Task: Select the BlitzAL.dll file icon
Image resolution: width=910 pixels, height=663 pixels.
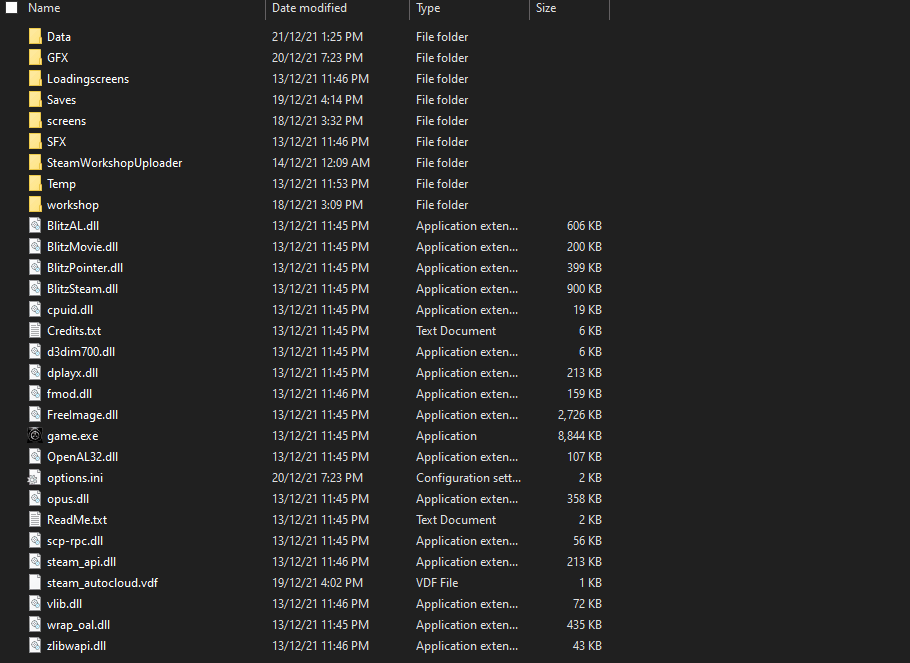Action: [35, 226]
